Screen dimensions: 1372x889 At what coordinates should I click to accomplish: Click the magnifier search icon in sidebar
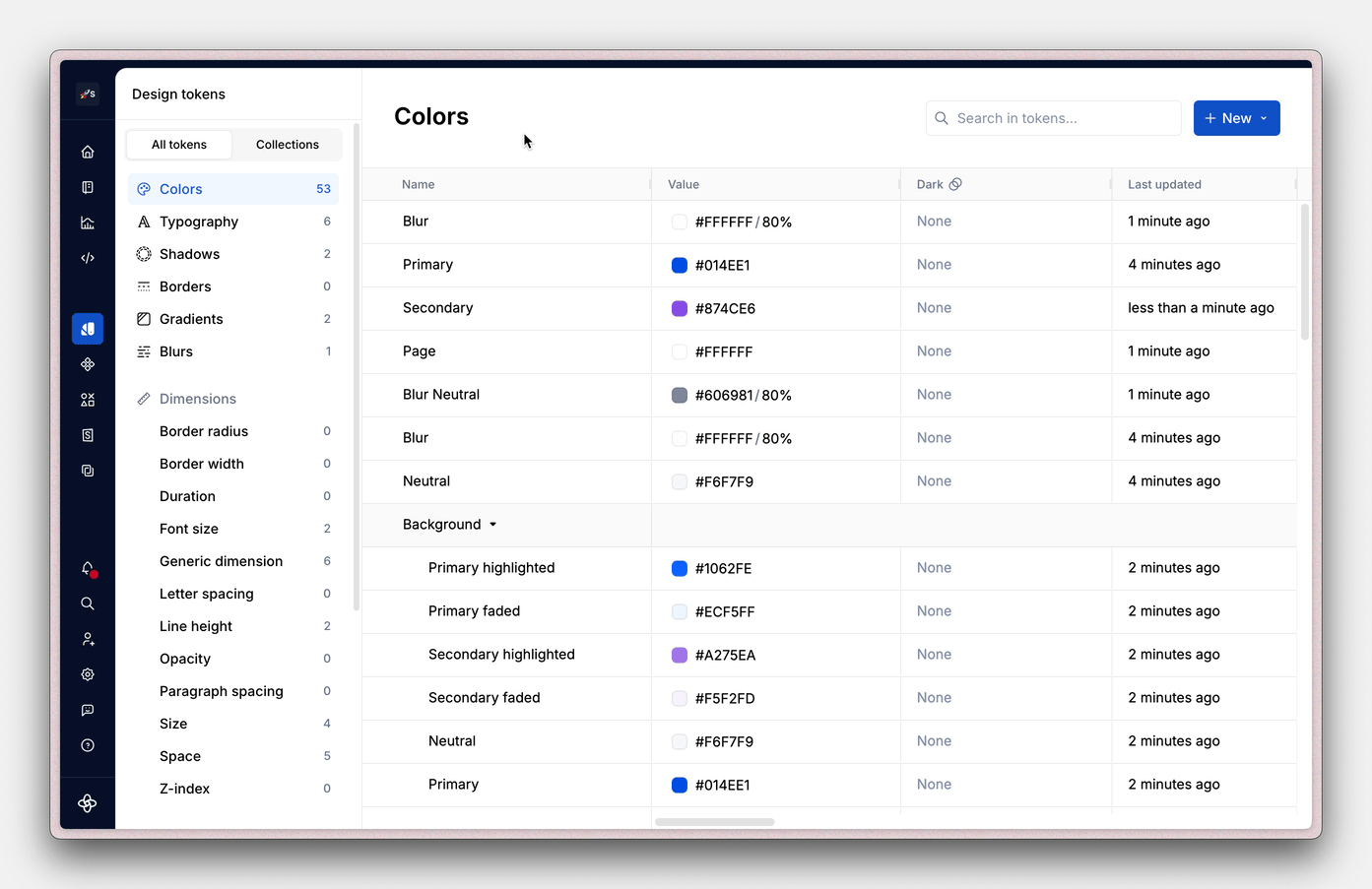pos(88,603)
